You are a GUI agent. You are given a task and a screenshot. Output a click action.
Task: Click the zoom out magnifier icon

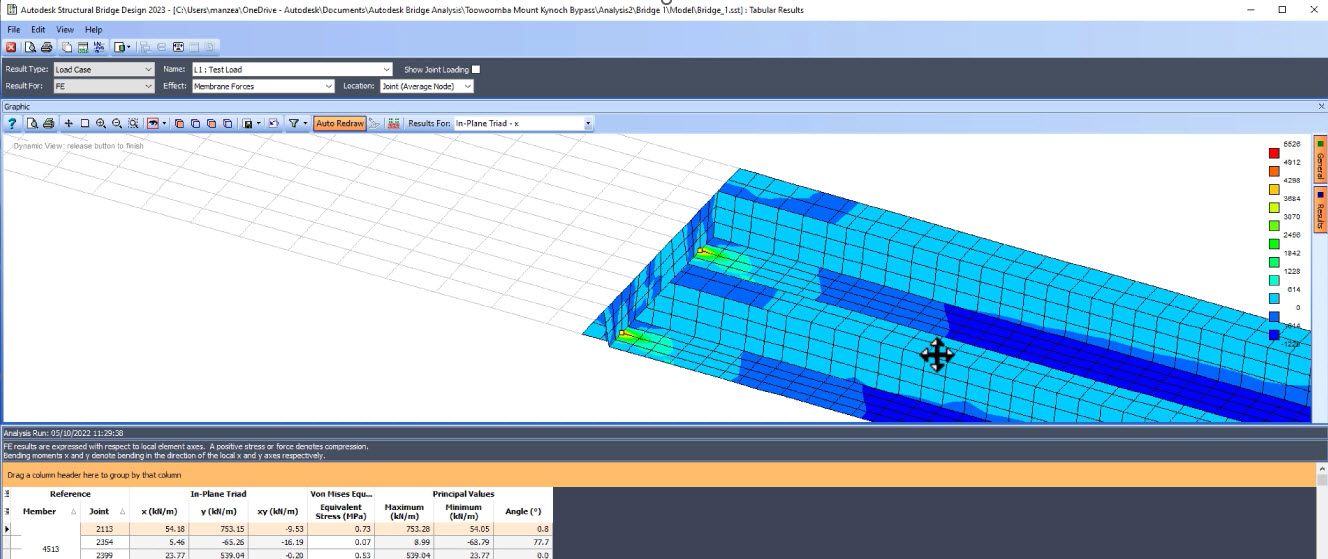tap(117, 123)
